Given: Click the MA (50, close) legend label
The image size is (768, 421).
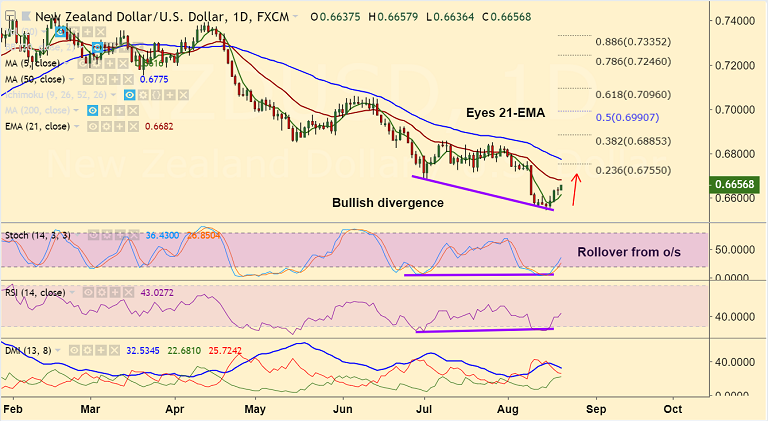Looking at the screenshot, I should 35,79.
